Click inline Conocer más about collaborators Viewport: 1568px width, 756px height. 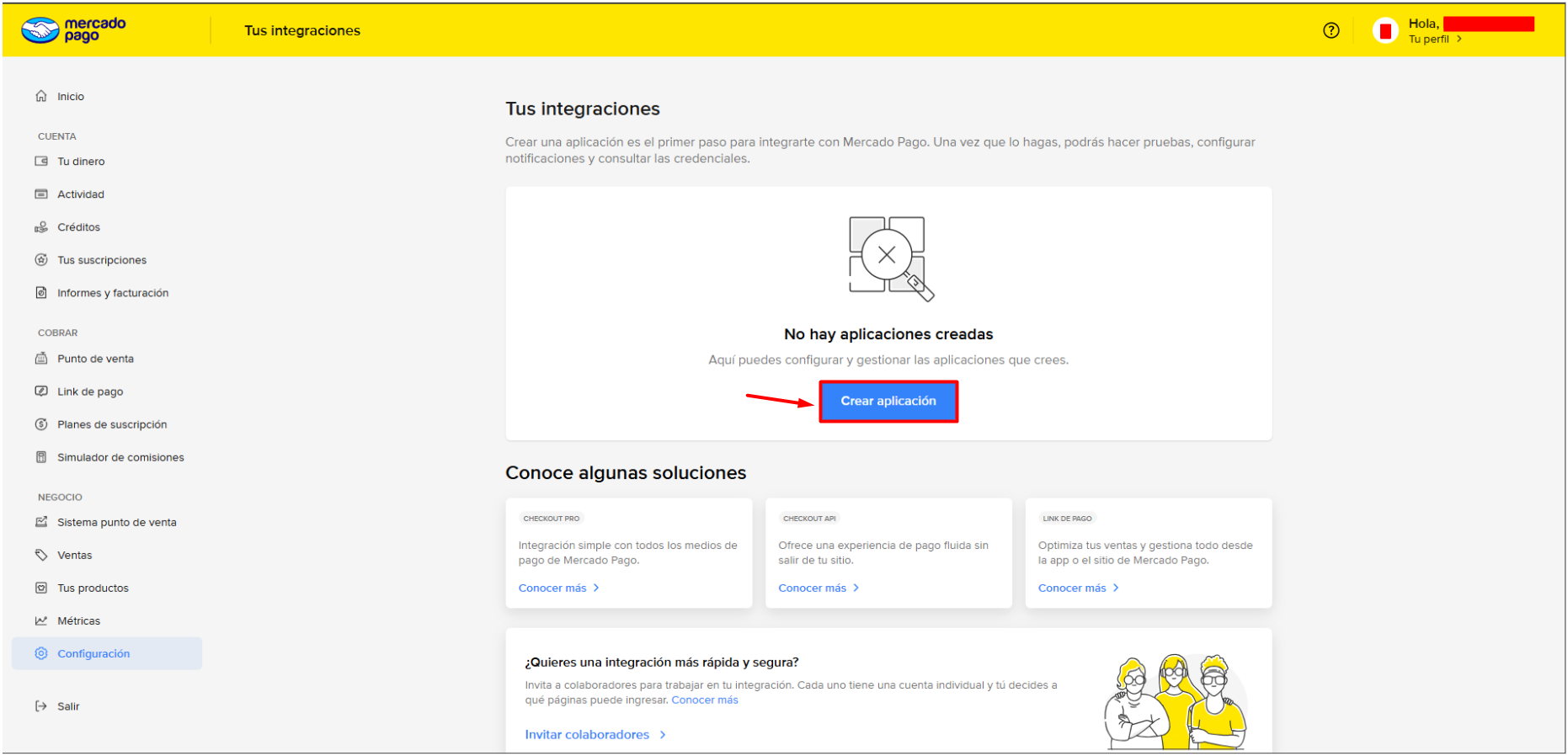(x=705, y=700)
